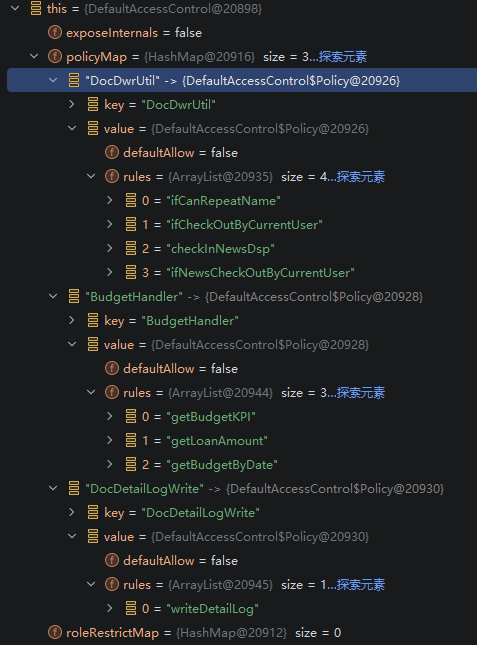Expand rule 0 "ifCanRepeatName" entry

point(110,200)
